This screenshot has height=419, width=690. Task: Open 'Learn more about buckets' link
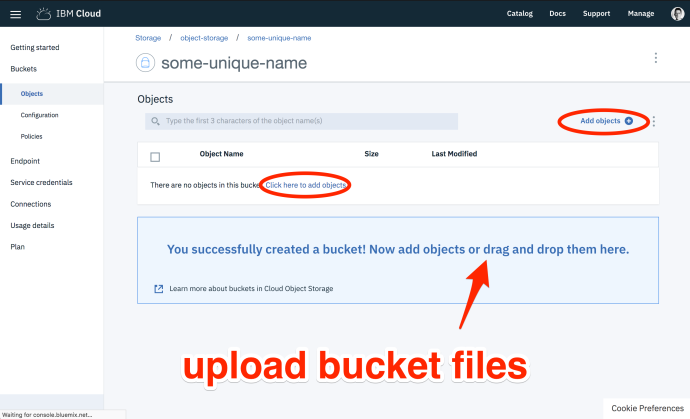(x=251, y=288)
